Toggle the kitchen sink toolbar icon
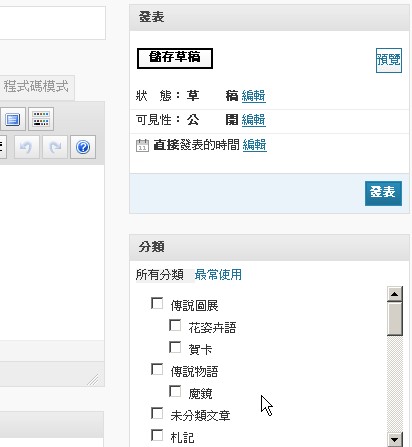Viewport: 412px width, 447px height. 41,119
